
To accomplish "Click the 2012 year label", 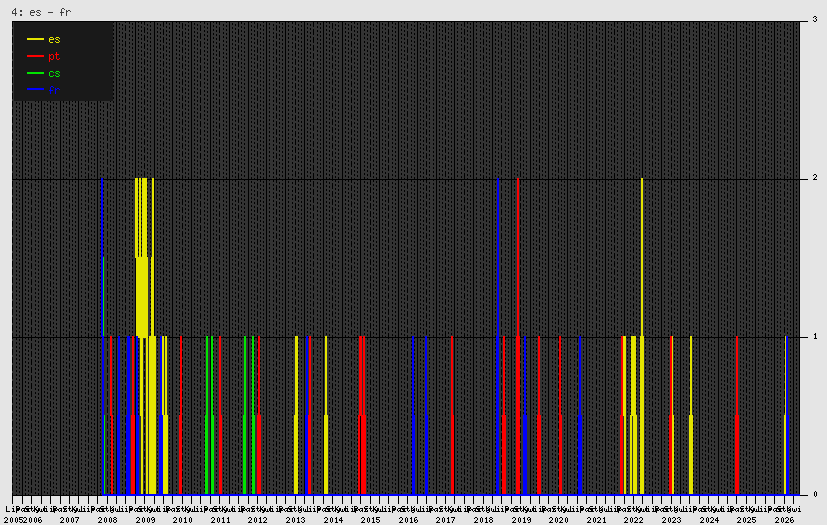I will click(x=257, y=520).
